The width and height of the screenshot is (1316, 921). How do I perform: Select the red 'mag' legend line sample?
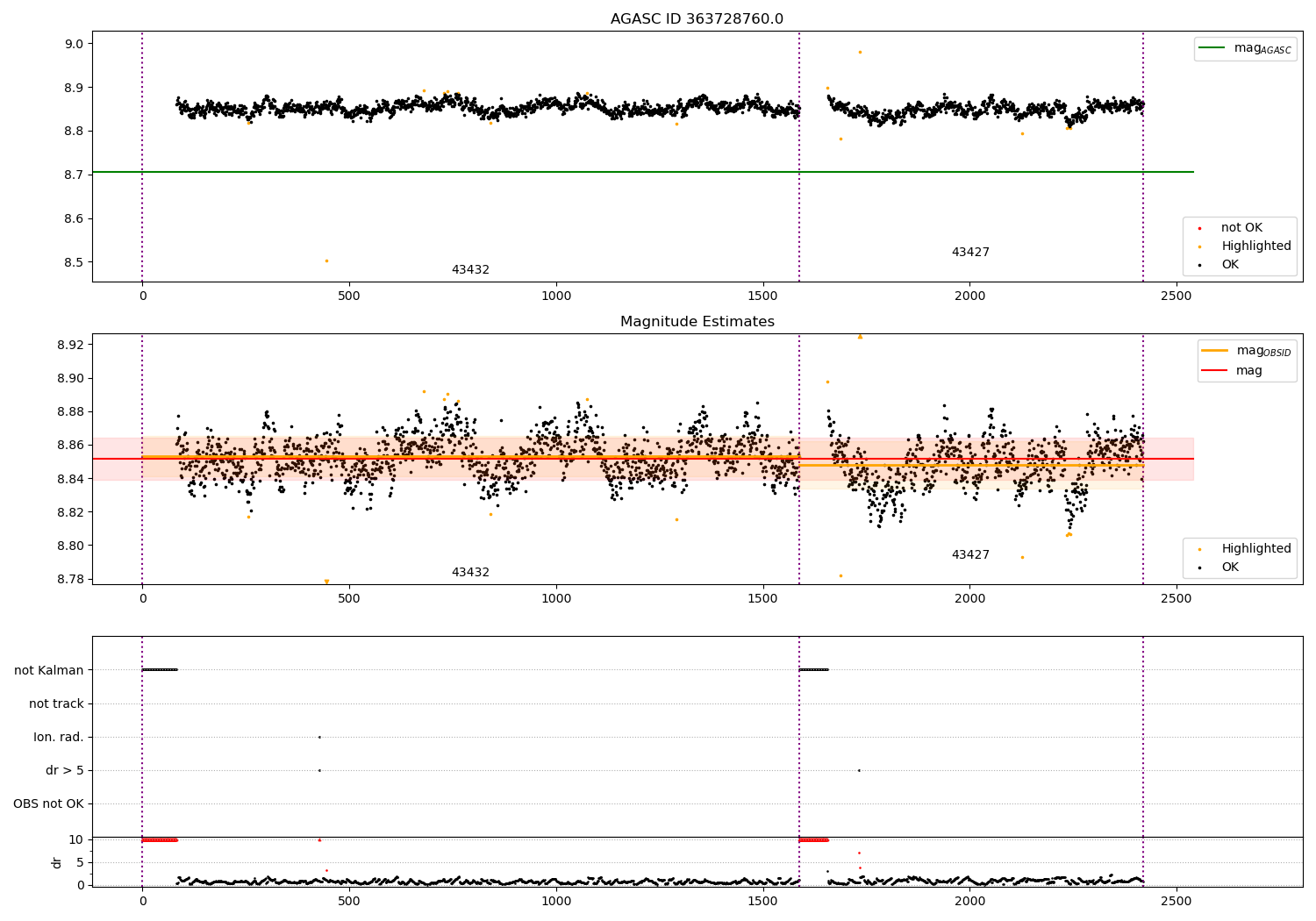tap(1215, 371)
